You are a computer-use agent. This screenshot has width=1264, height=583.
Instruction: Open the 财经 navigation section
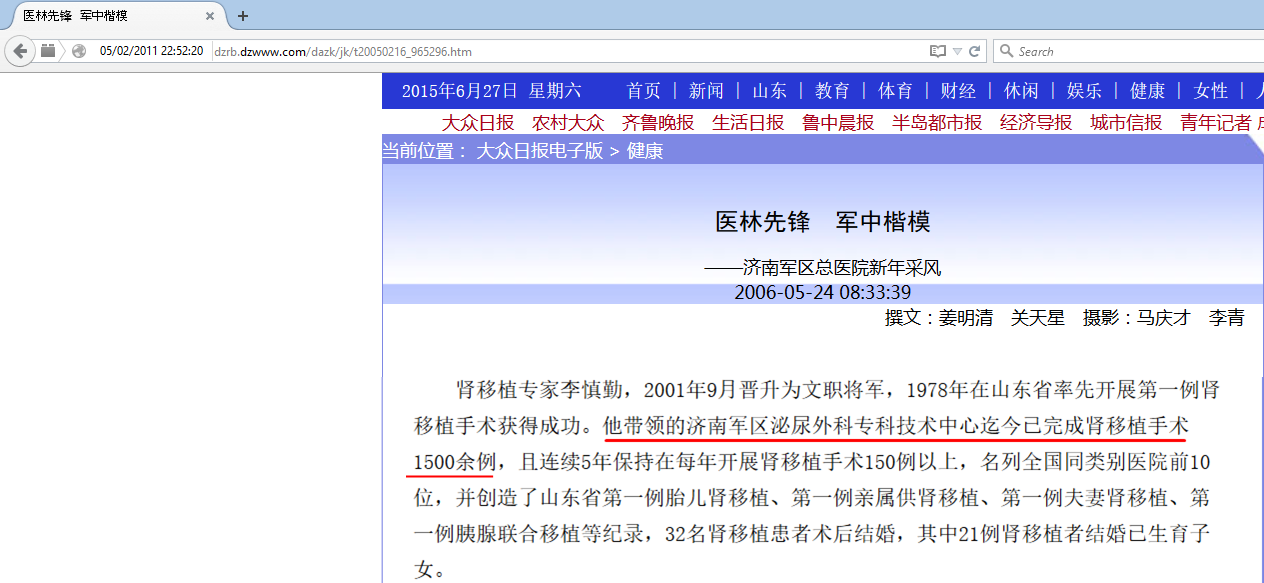point(958,91)
